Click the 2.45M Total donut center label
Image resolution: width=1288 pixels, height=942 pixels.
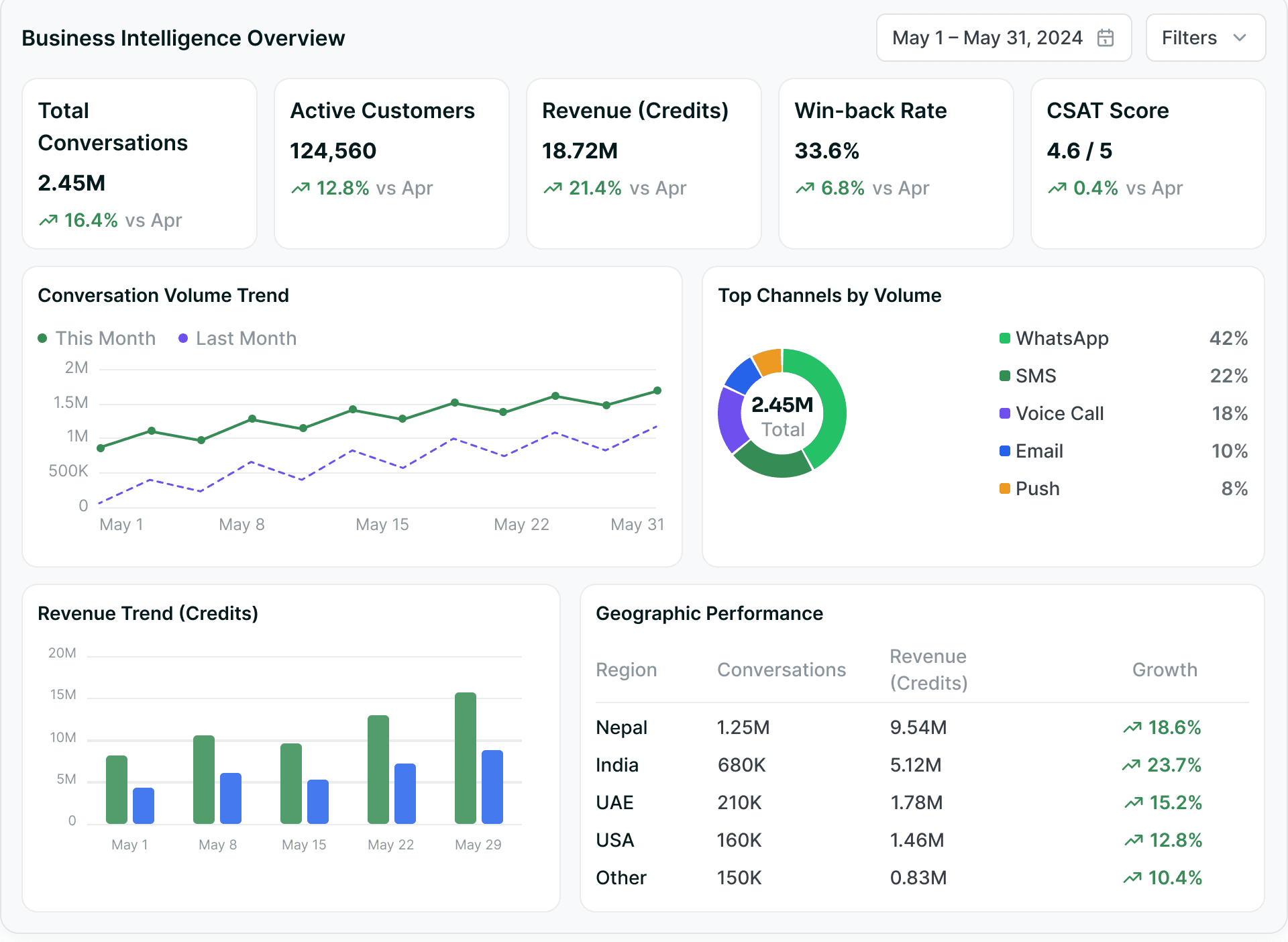(782, 417)
